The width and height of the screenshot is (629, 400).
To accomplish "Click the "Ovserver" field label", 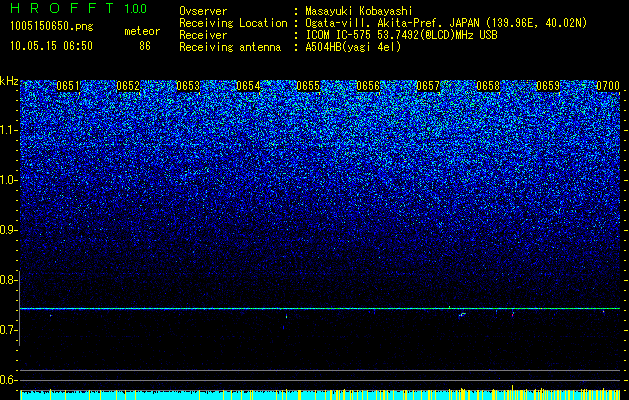I will [203, 11].
